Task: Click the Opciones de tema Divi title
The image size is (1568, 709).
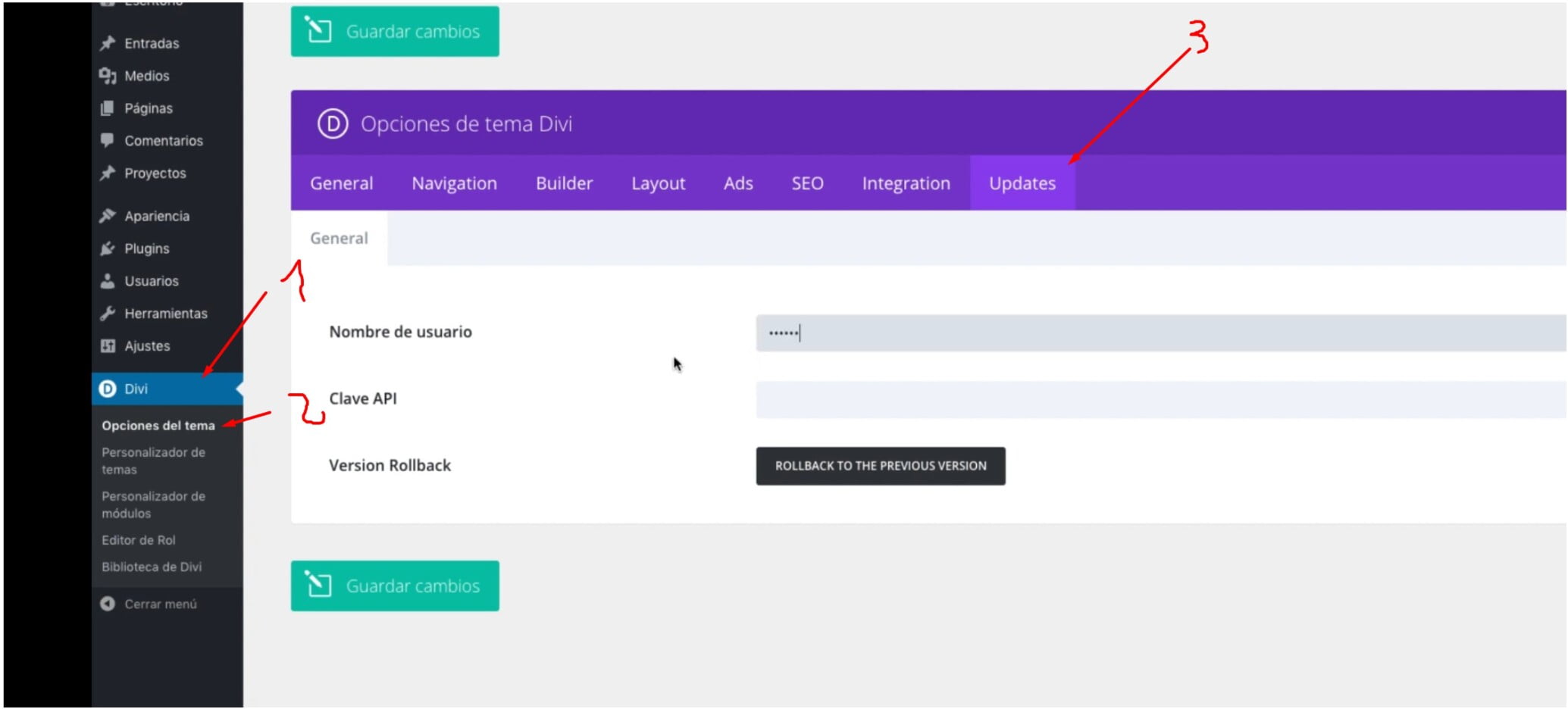Action: (x=466, y=123)
